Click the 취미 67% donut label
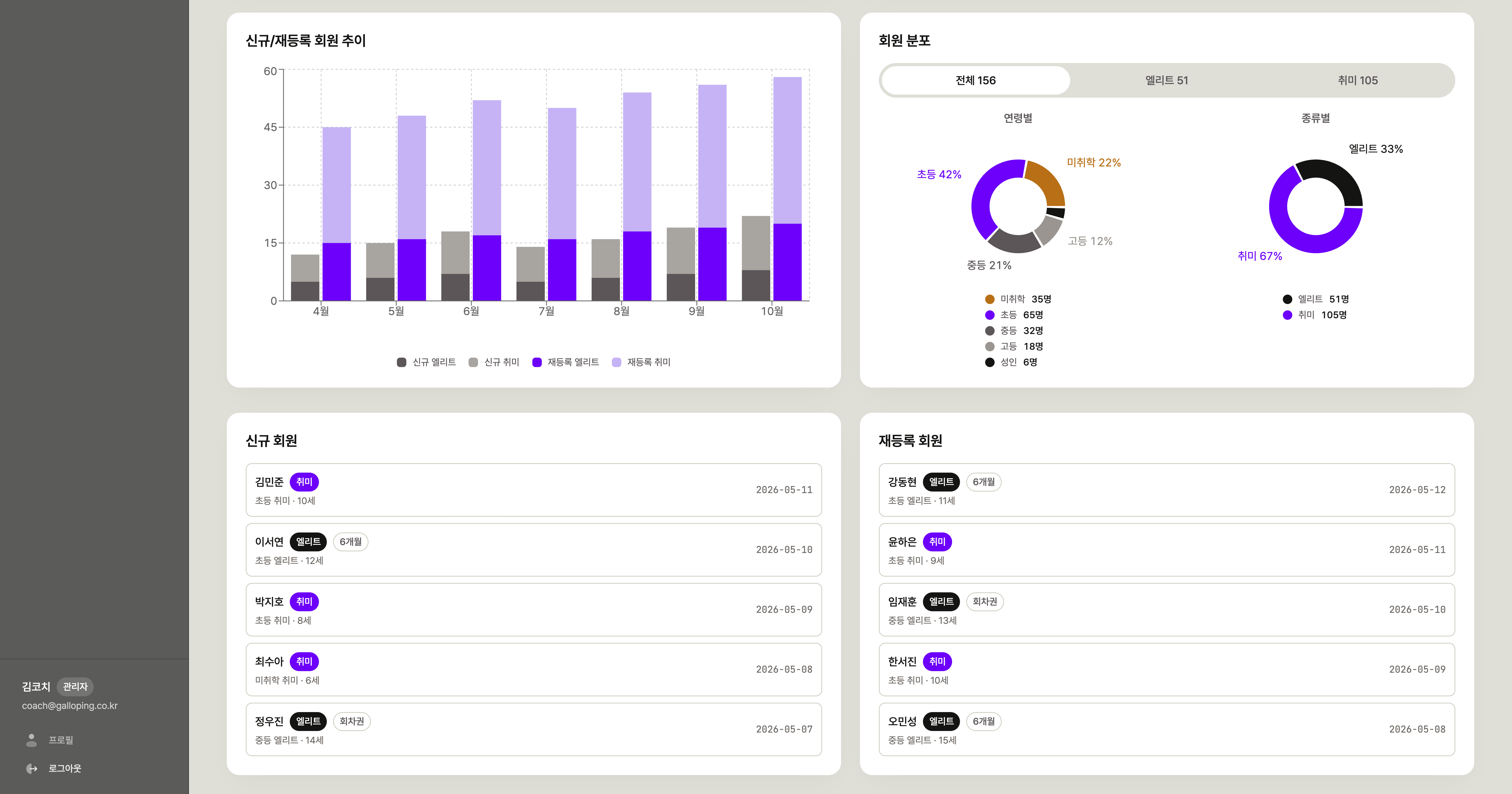Screen dimensions: 1512x794 (1260, 256)
